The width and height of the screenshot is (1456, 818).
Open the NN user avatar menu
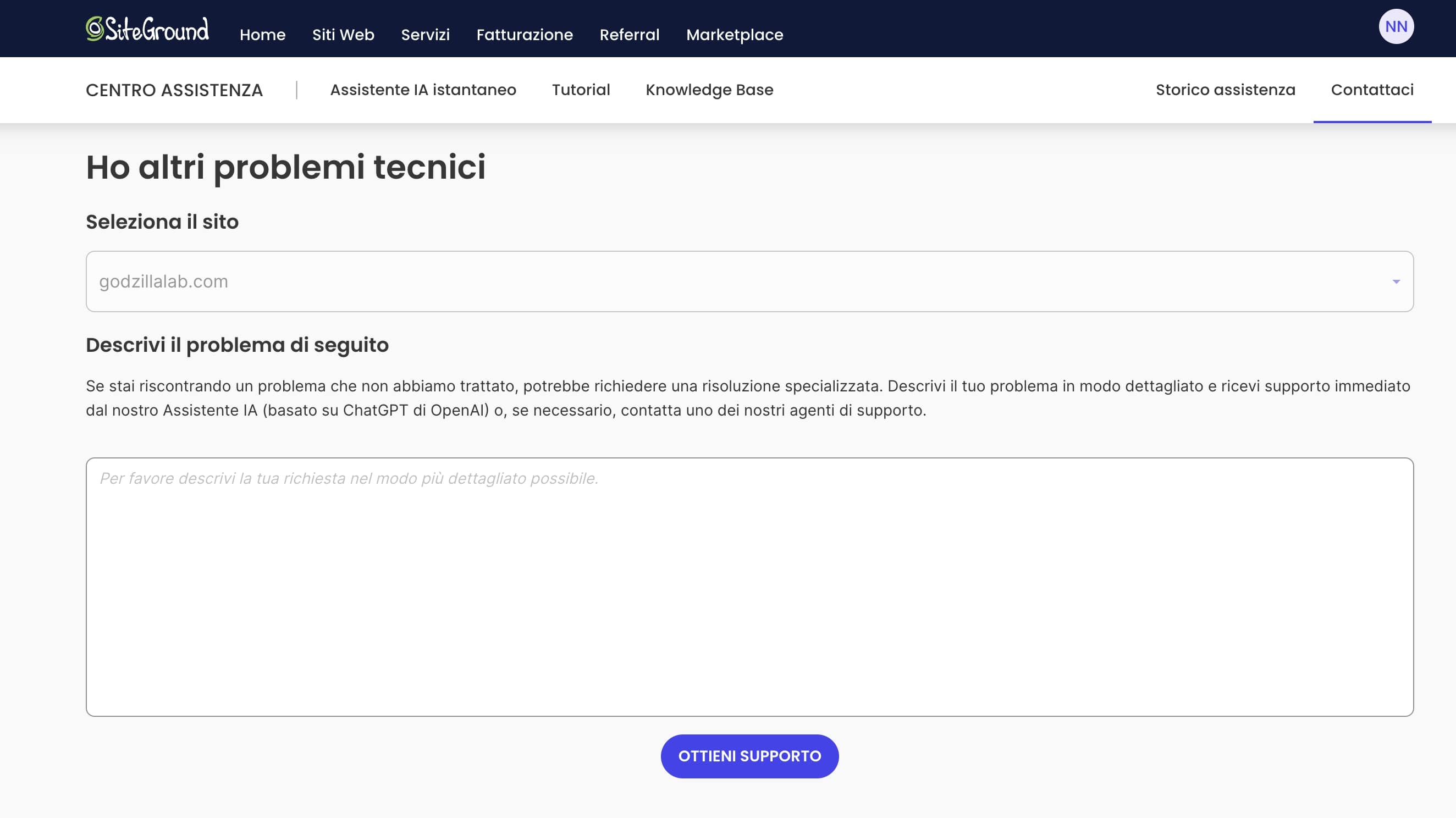(x=1396, y=26)
